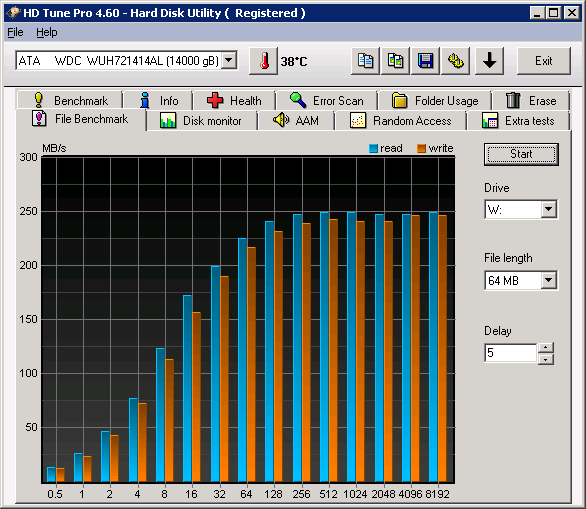Switch to the Info tab
The height and width of the screenshot is (509, 586).
(x=158, y=100)
